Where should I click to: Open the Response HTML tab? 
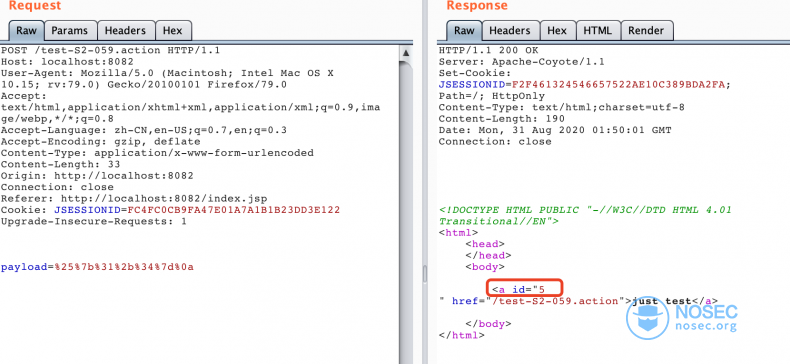598,31
